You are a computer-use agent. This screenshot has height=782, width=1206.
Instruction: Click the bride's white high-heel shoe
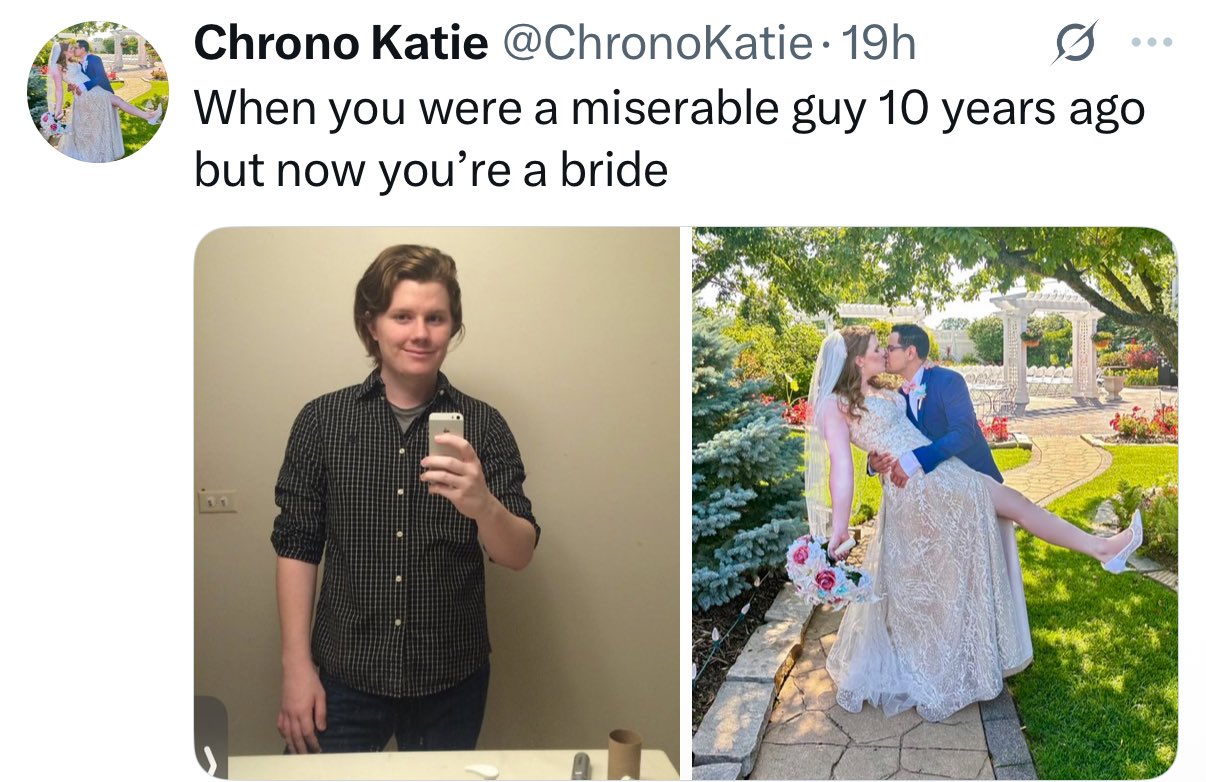[1124, 542]
